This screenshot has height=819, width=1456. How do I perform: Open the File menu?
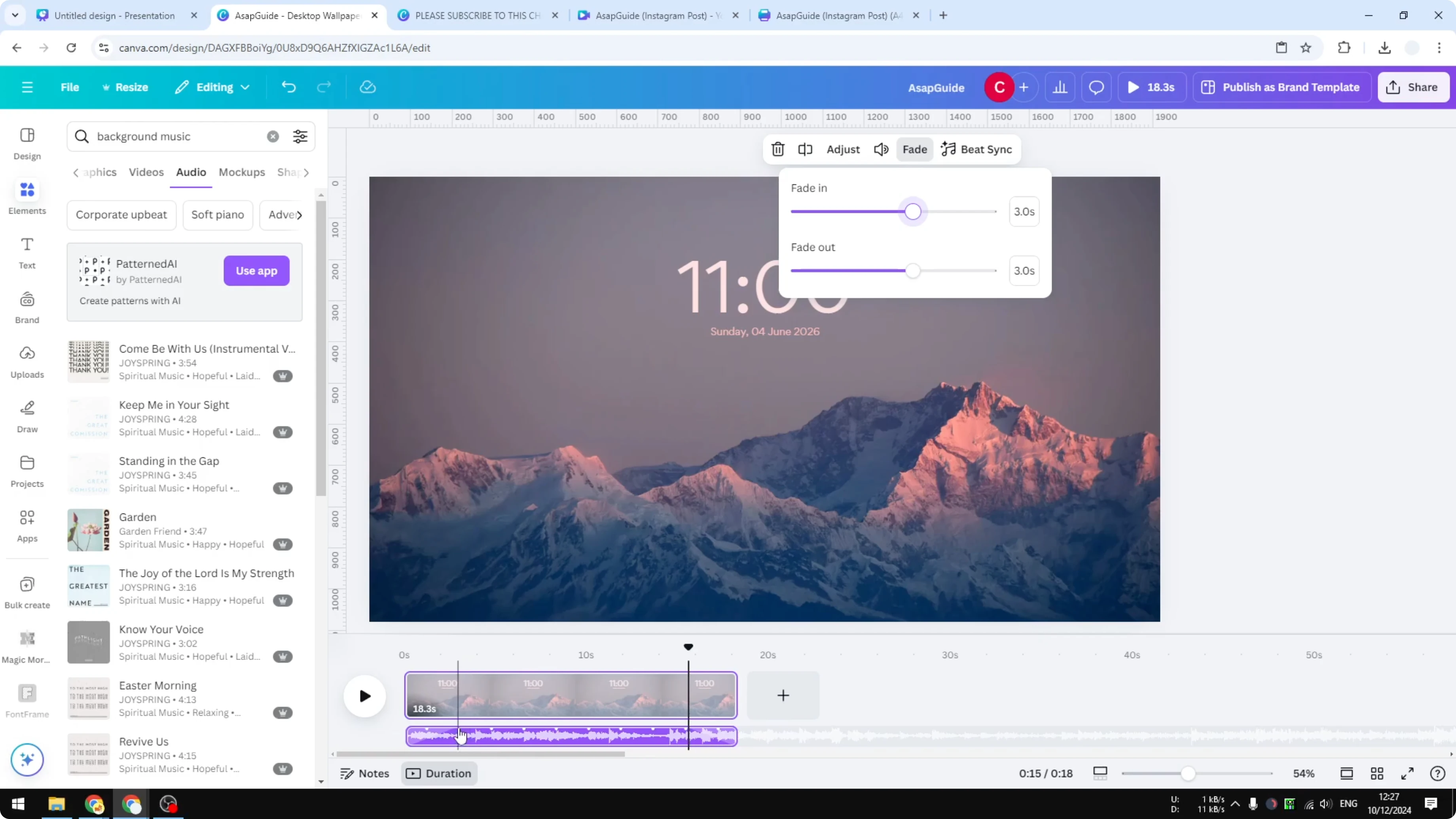(x=70, y=87)
